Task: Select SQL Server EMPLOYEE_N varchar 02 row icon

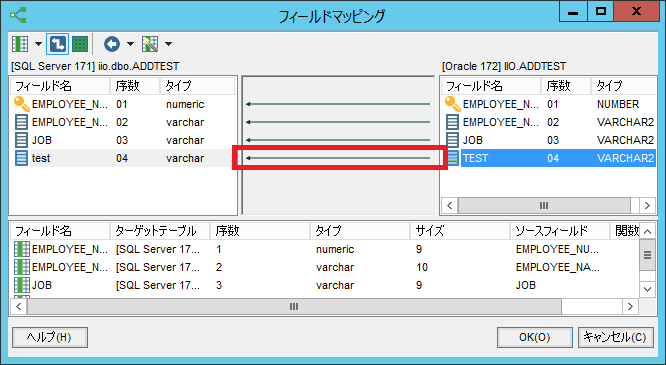Action: 21,122
